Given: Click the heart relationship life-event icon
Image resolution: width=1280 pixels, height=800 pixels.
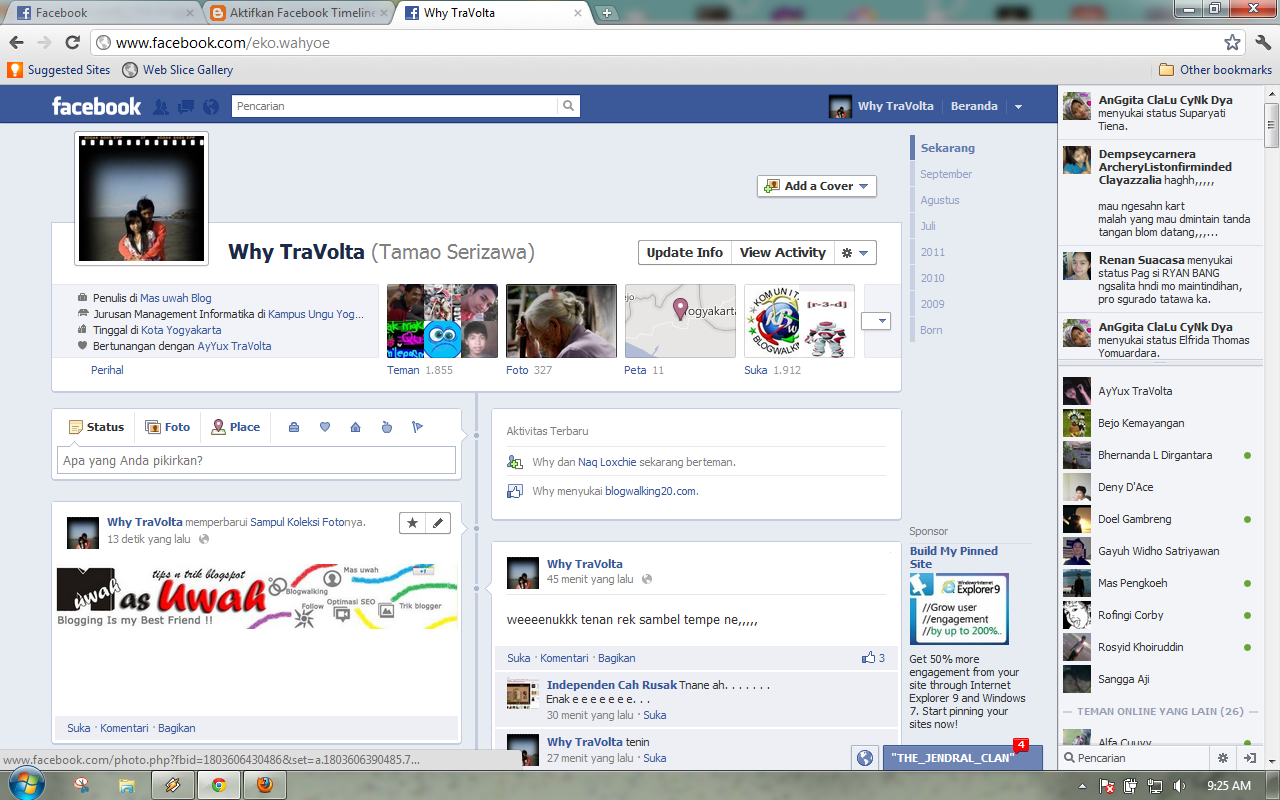Looking at the screenshot, I should tap(324, 426).
